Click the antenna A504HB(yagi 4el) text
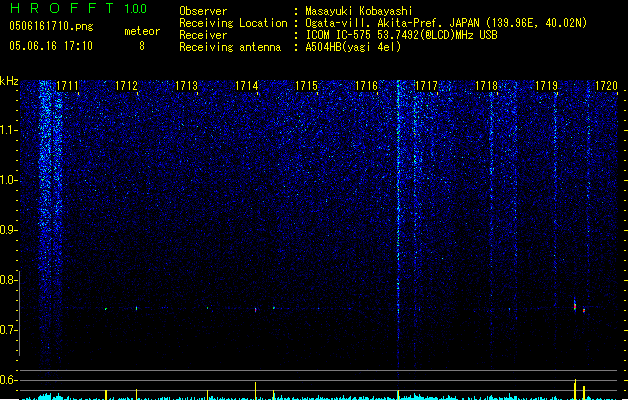 point(353,47)
